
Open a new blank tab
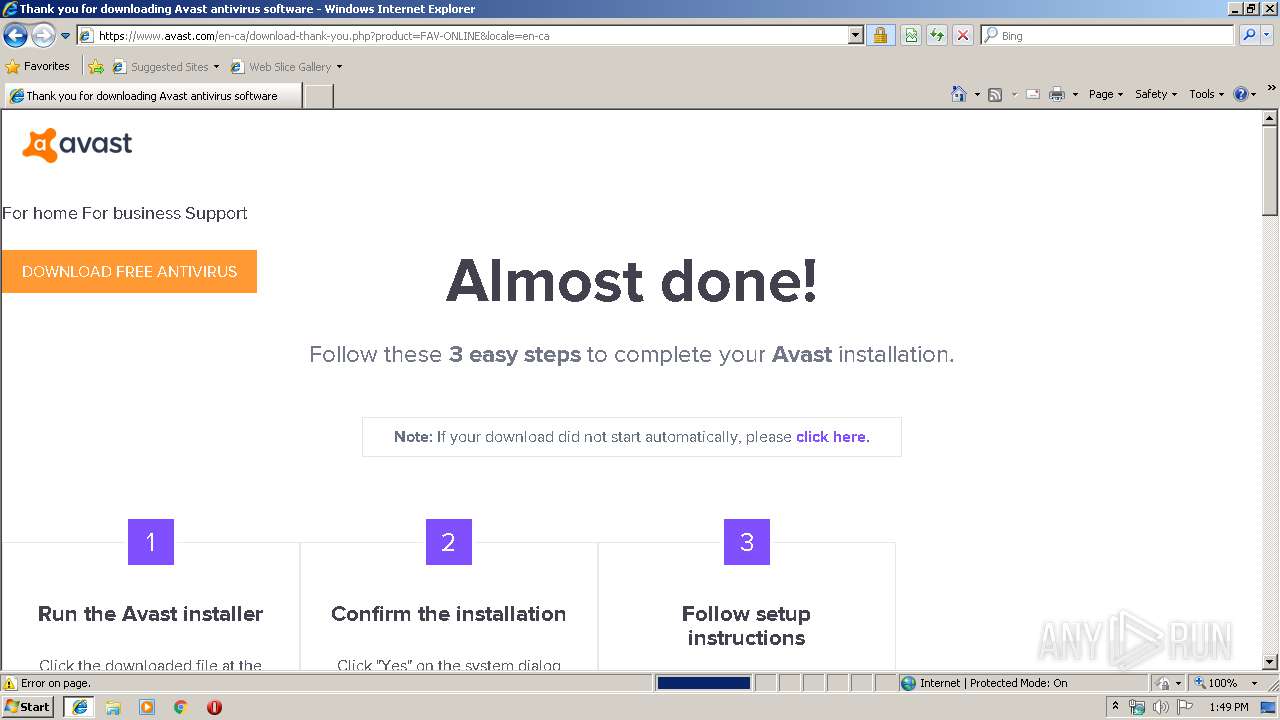(x=318, y=96)
